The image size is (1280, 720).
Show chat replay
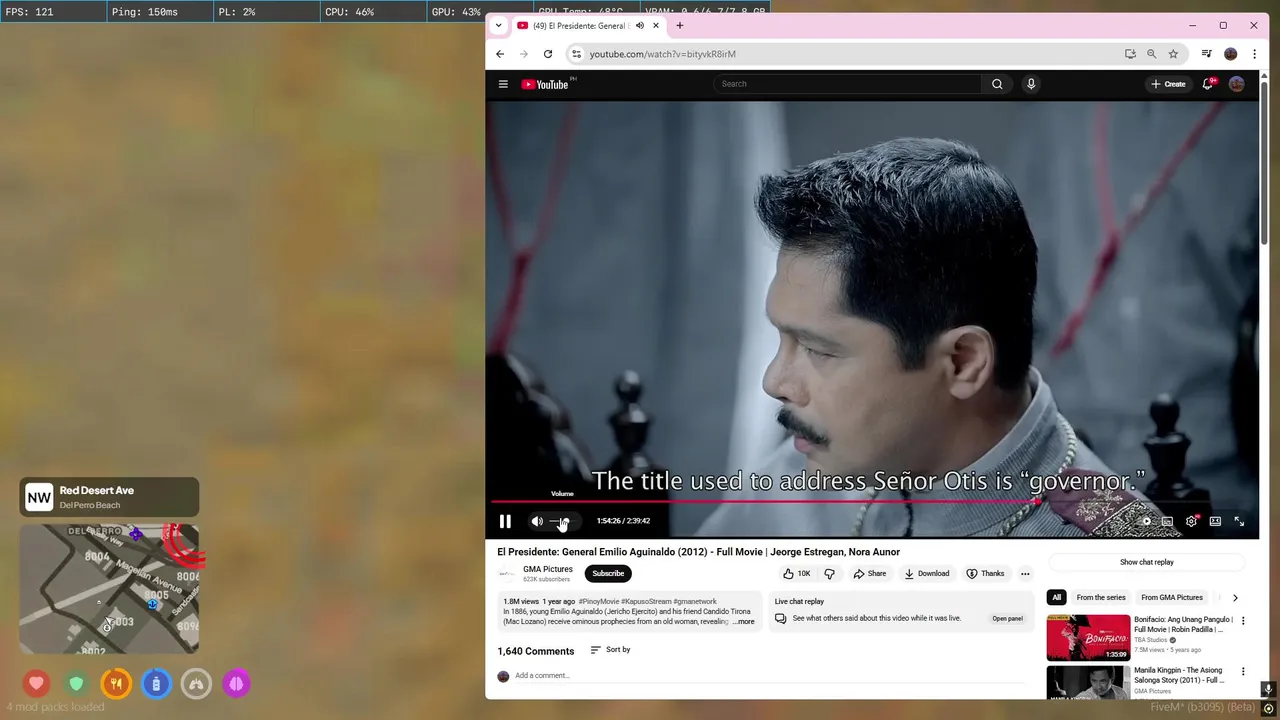[x=1147, y=562]
